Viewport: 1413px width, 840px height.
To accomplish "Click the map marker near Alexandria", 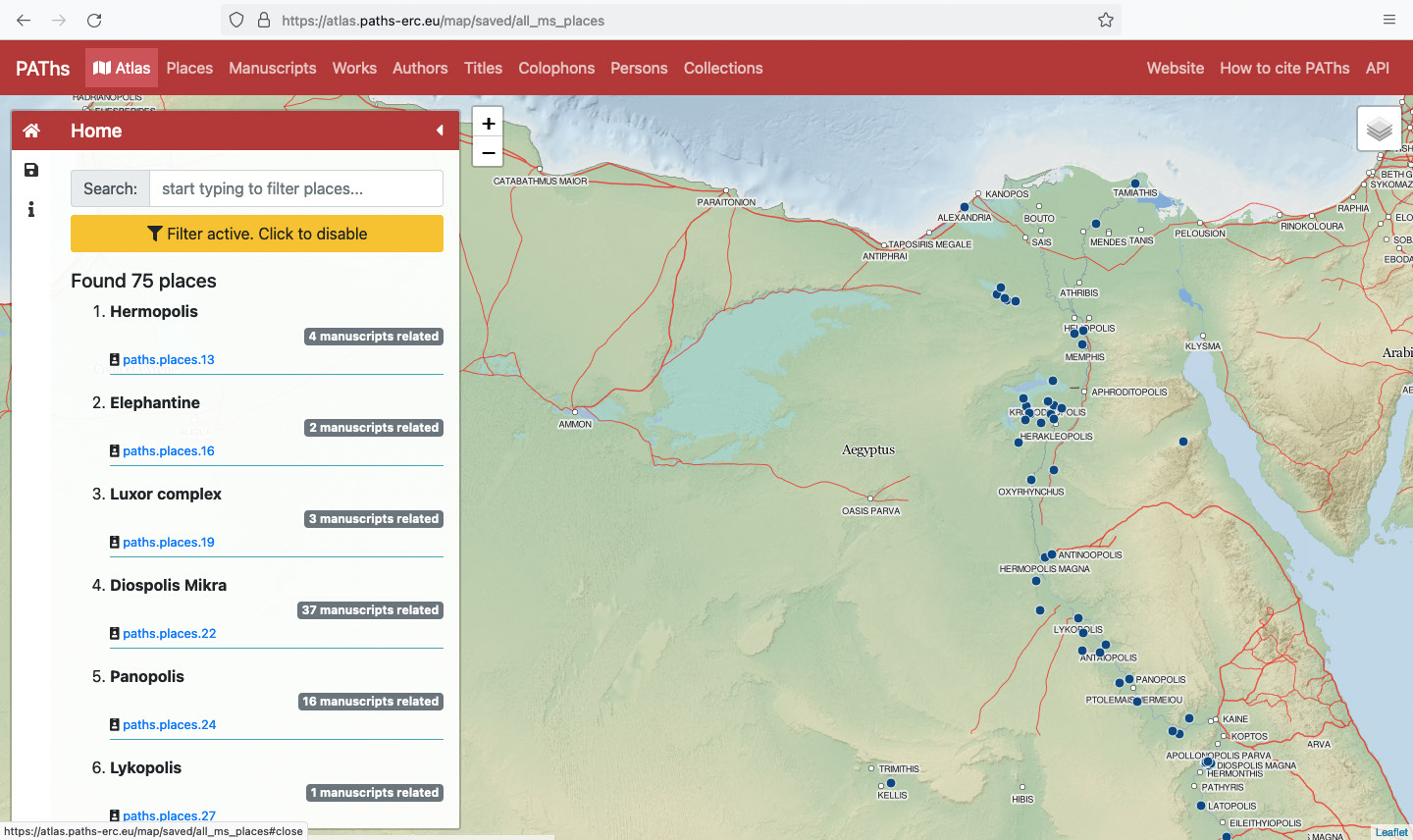I will [x=965, y=207].
